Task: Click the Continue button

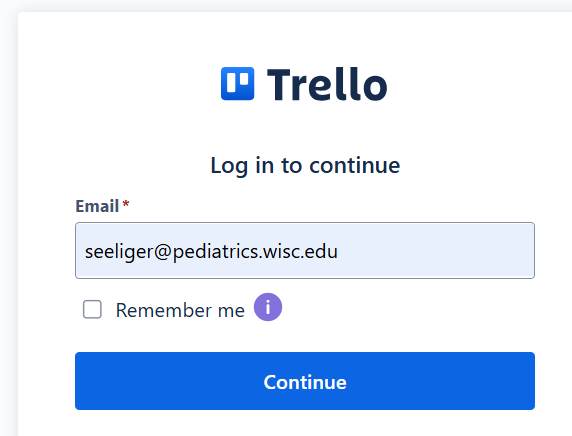Action: click(305, 381)
